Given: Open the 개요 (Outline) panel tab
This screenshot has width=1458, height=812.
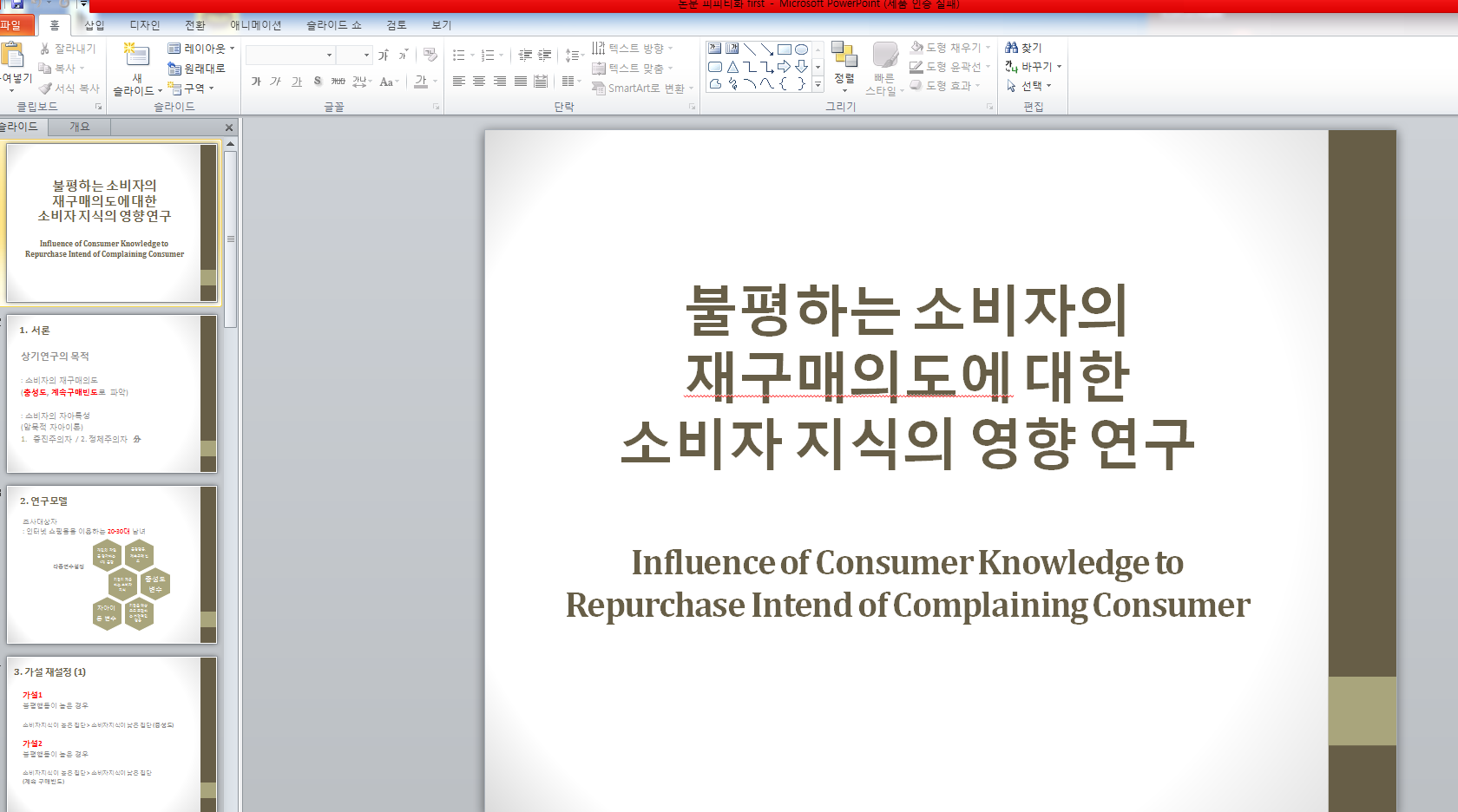Looking at the screenshot, I should (79, 127).
